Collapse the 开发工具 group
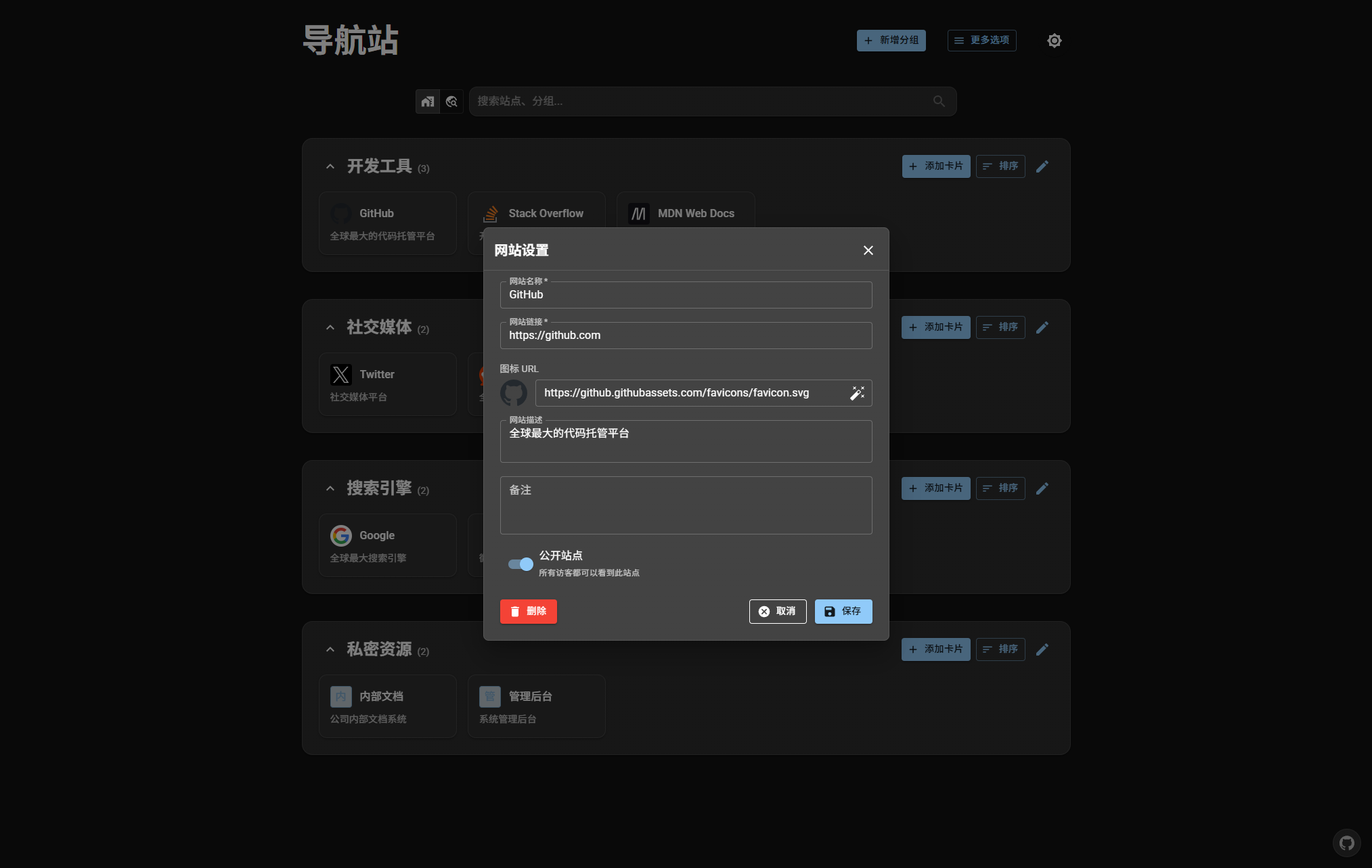This screenshot has width=1372, height=868. pyautogui.click(x=330, y=166)
